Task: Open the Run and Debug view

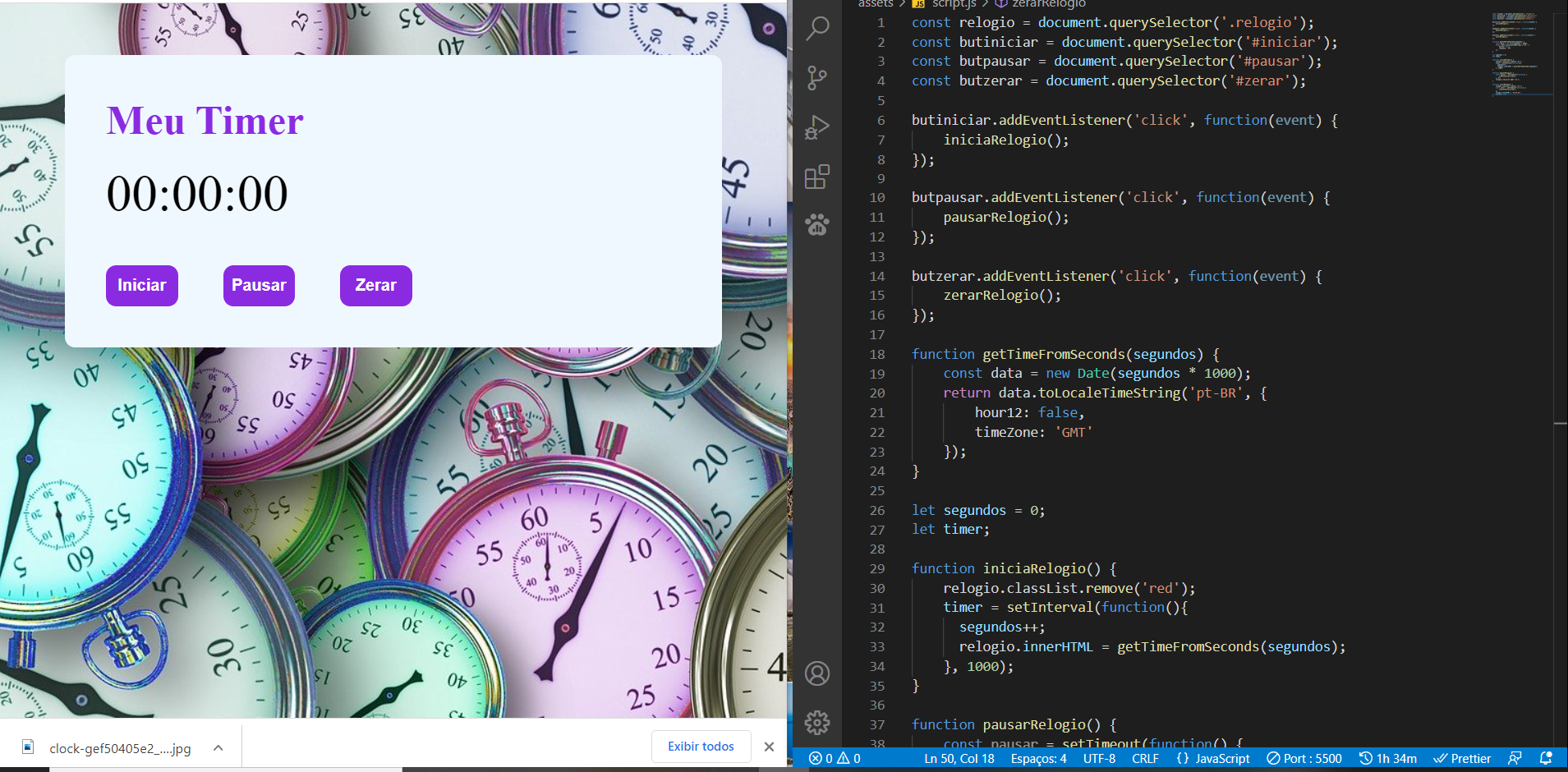Action: pos(817,127)
